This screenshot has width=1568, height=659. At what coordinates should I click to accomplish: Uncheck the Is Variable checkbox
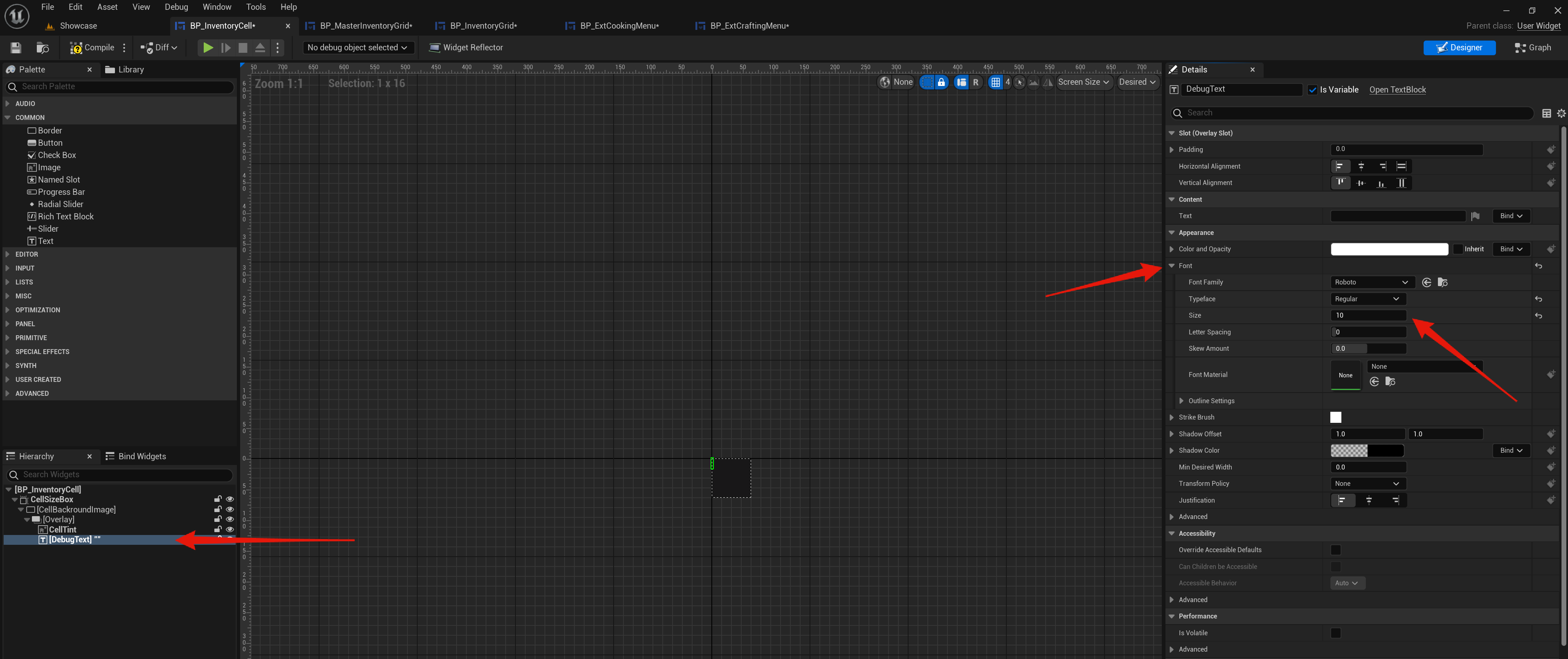(1312, 90)
